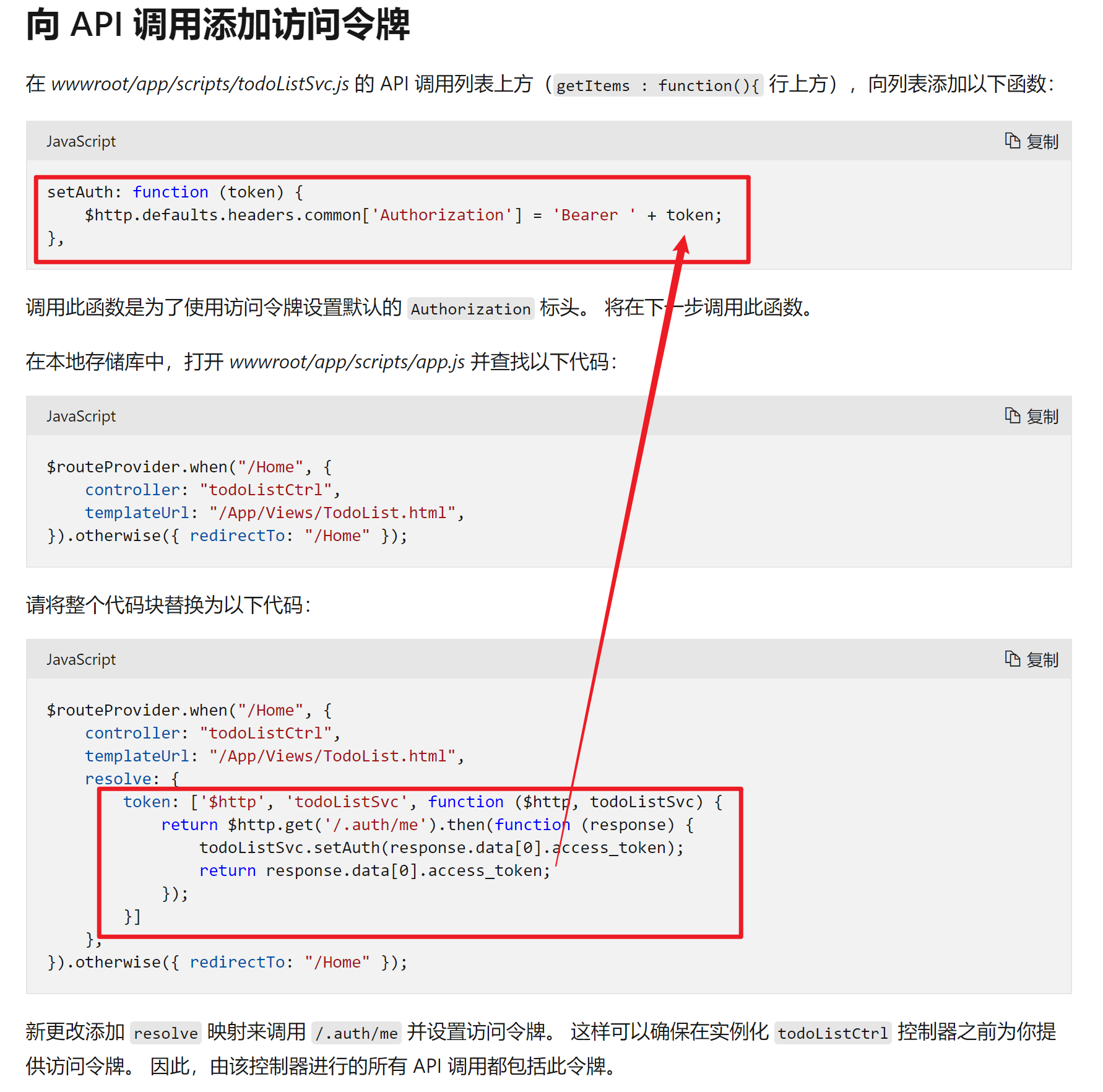This screenshot has width=1103, height=1092.
Task: Click the inline '/.auth/me' code text
Action: 356,1033
